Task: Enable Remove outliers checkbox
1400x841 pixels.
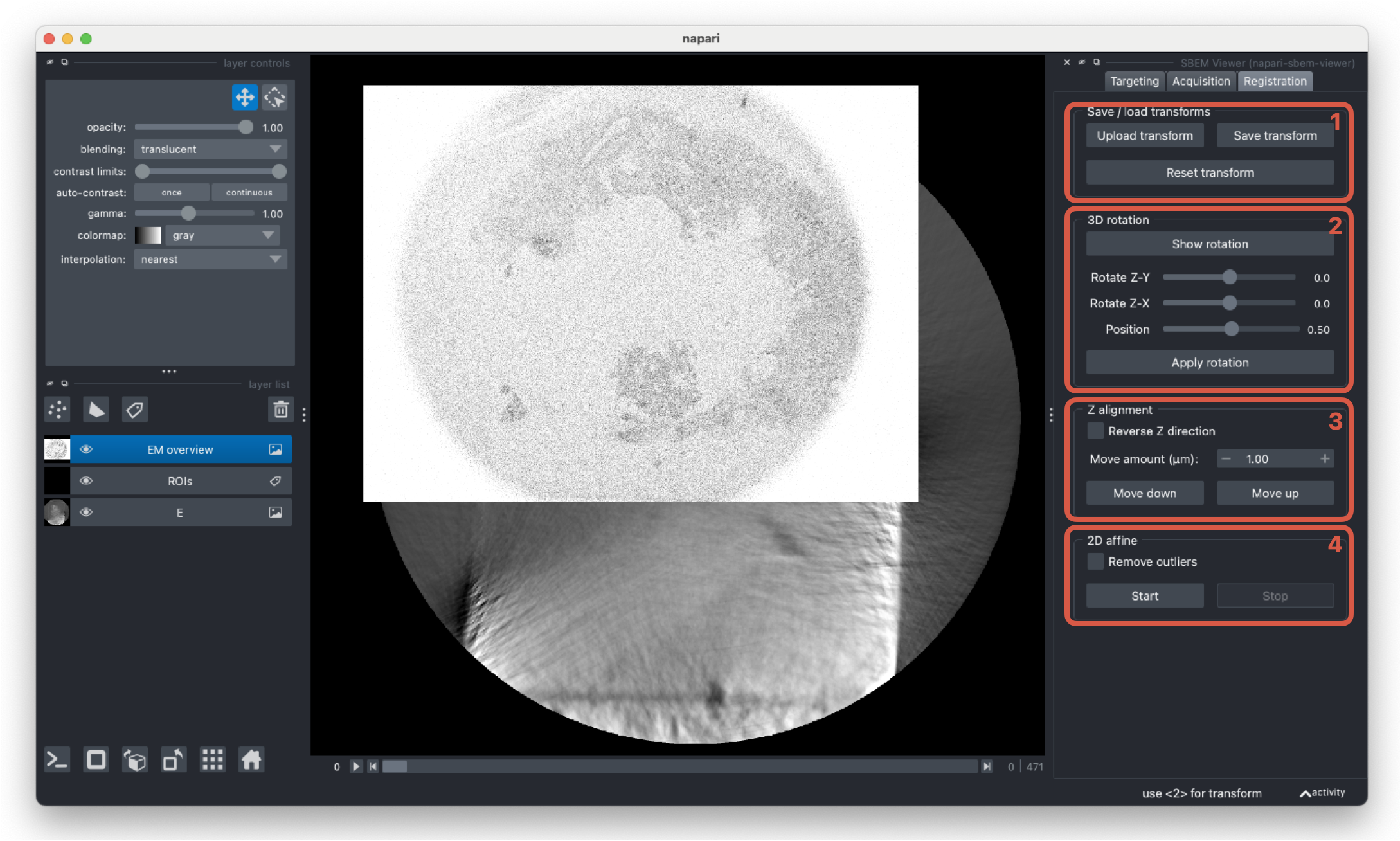Action: [1095, 561]
